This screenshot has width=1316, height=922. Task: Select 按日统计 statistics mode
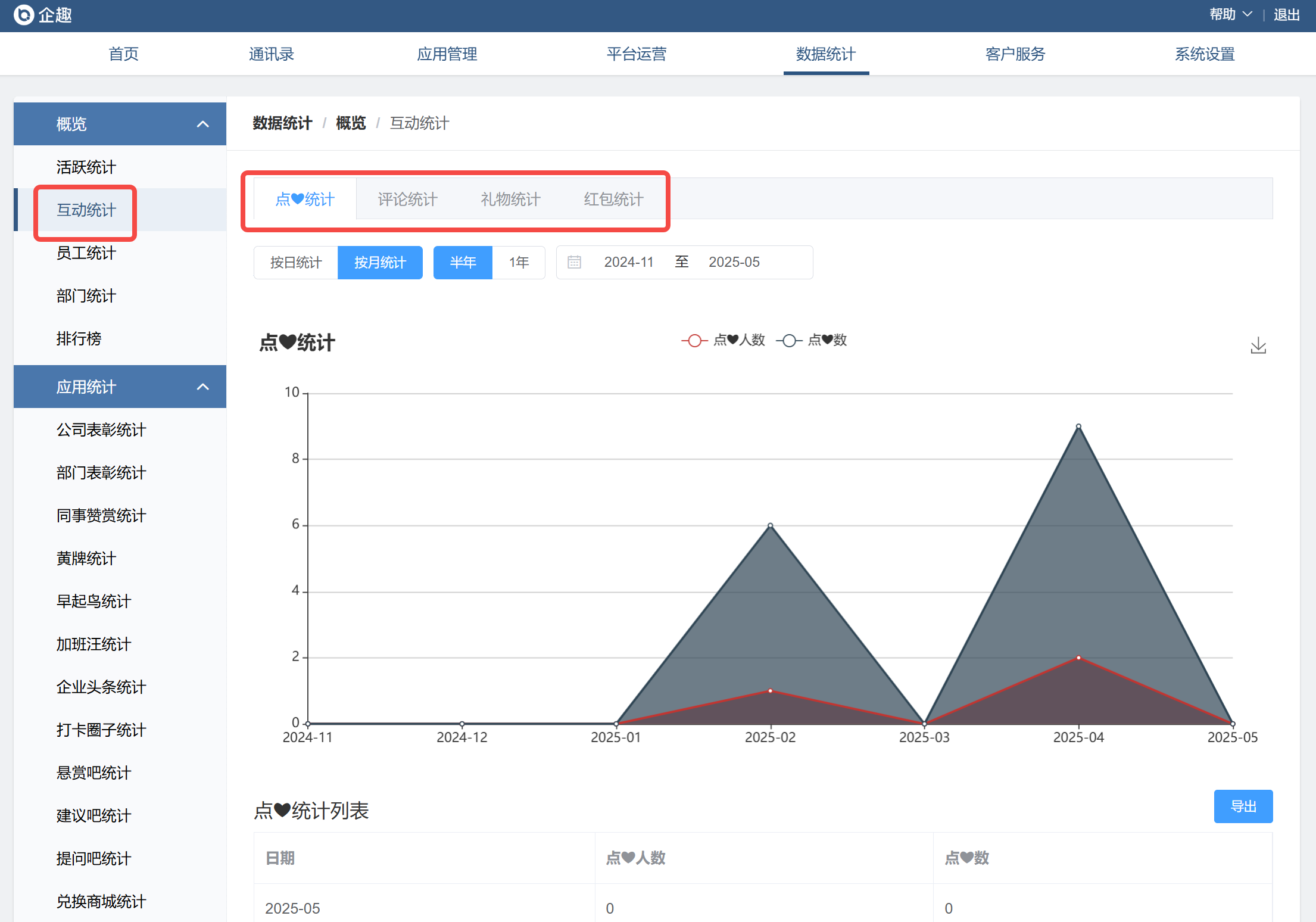tap(296, 263)
